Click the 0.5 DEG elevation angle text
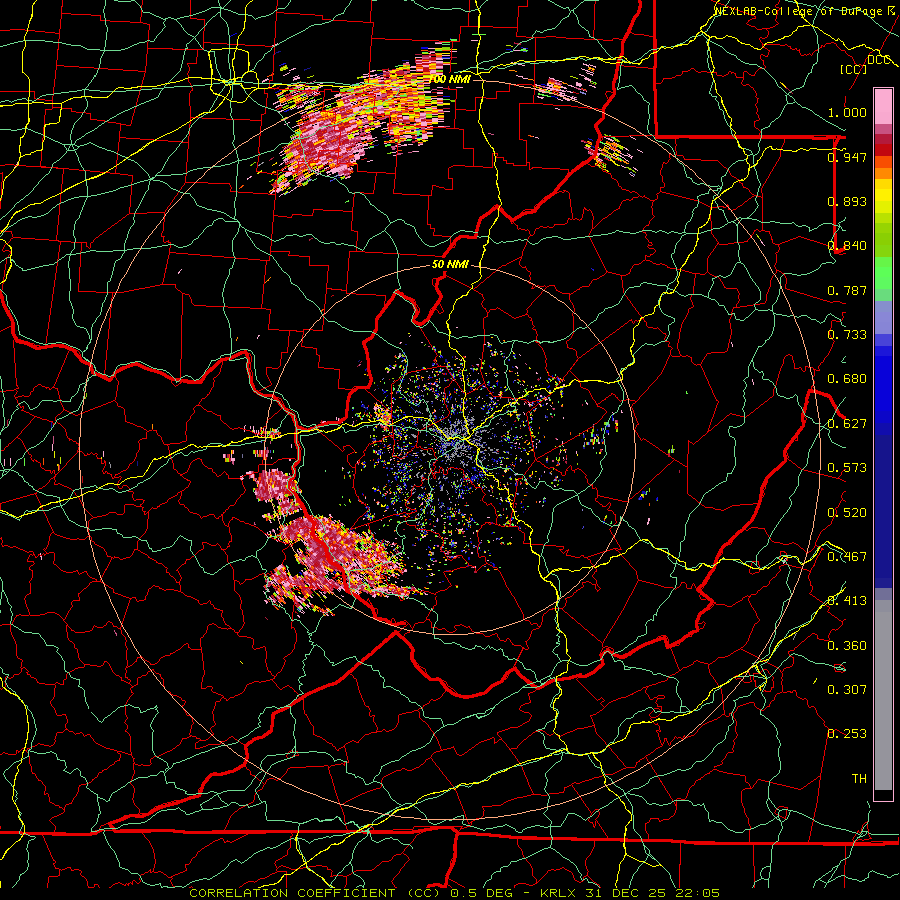 [482, 893]
